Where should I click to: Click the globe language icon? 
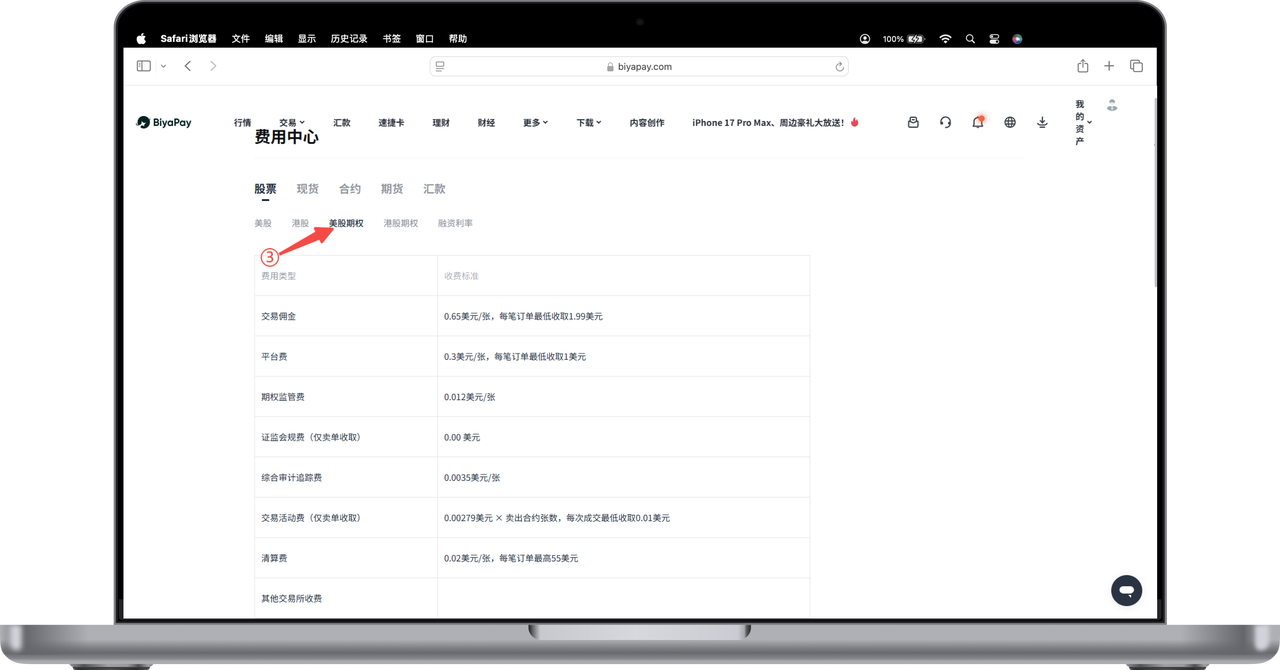click(1010, 122)
